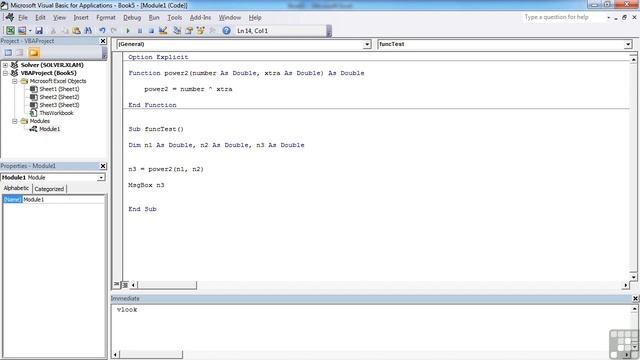Viewport: 640px width, 360px height.
Task: Collapse the VBAProject (Book5) node
Action: [x=5, y=73]
